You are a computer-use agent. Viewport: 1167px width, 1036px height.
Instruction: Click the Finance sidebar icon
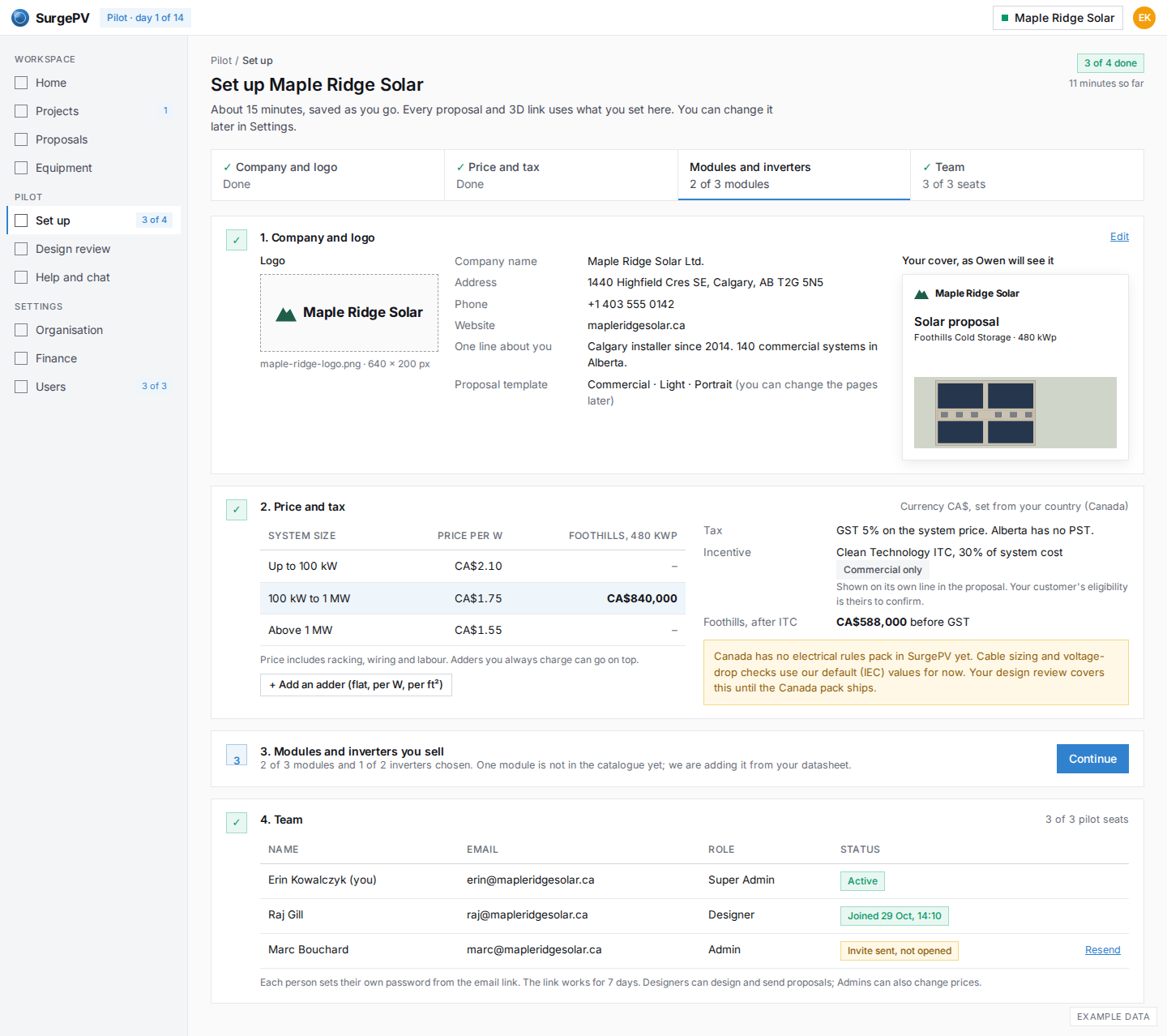[21, 358]
